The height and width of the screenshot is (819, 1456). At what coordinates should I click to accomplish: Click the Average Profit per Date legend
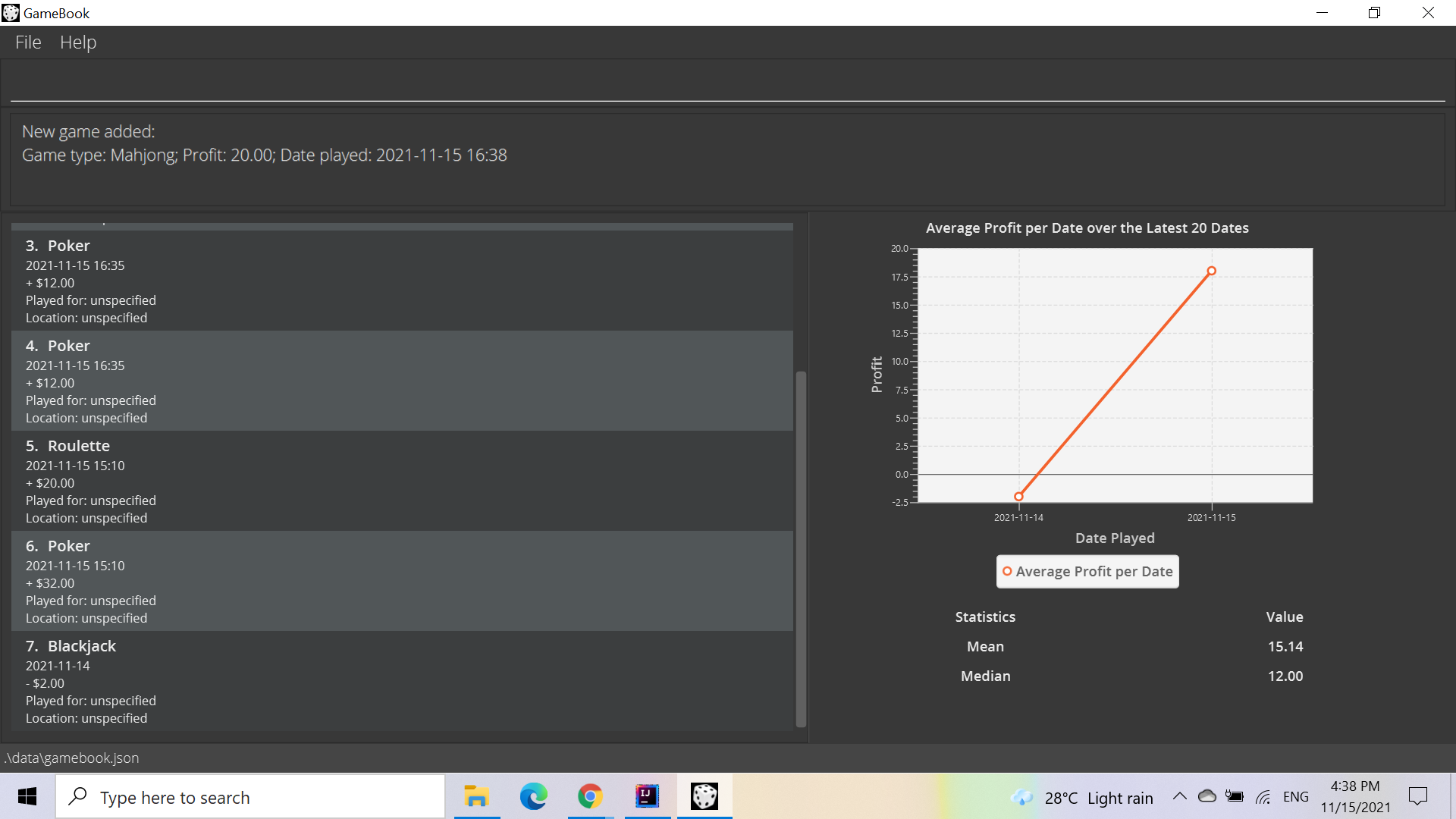(1087, 572)
